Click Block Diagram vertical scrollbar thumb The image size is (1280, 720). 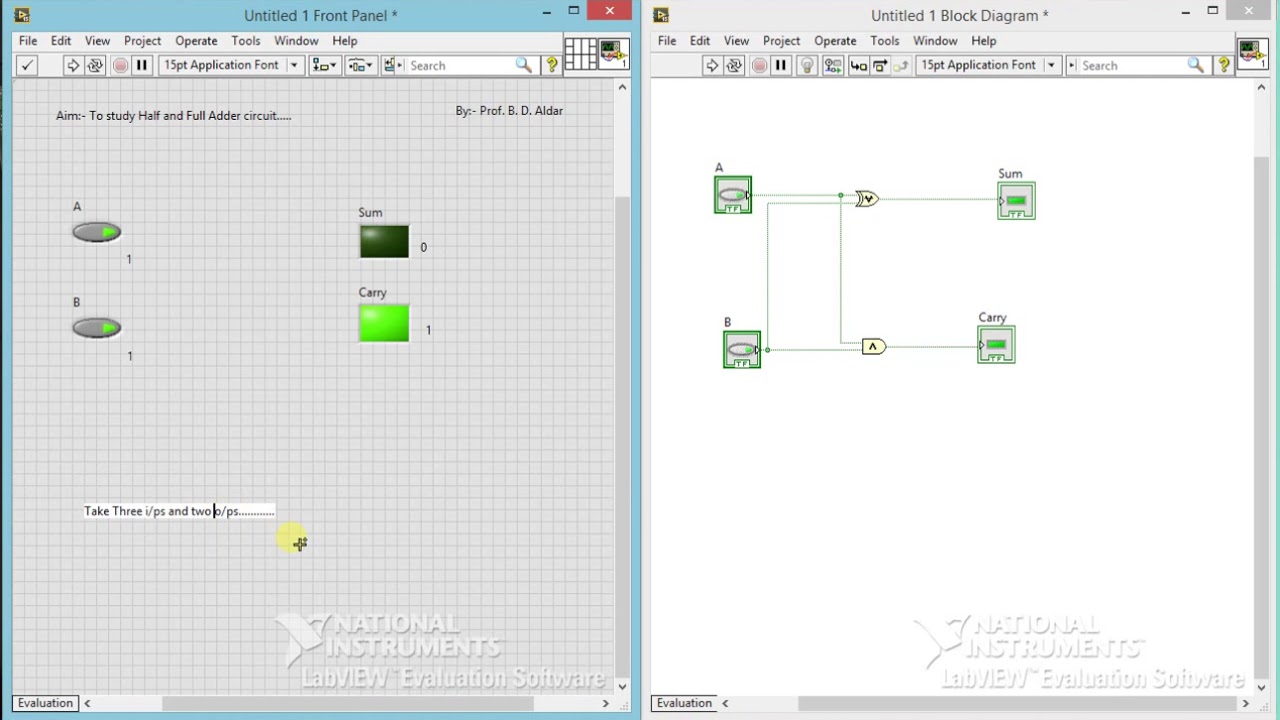[1261, 415]
